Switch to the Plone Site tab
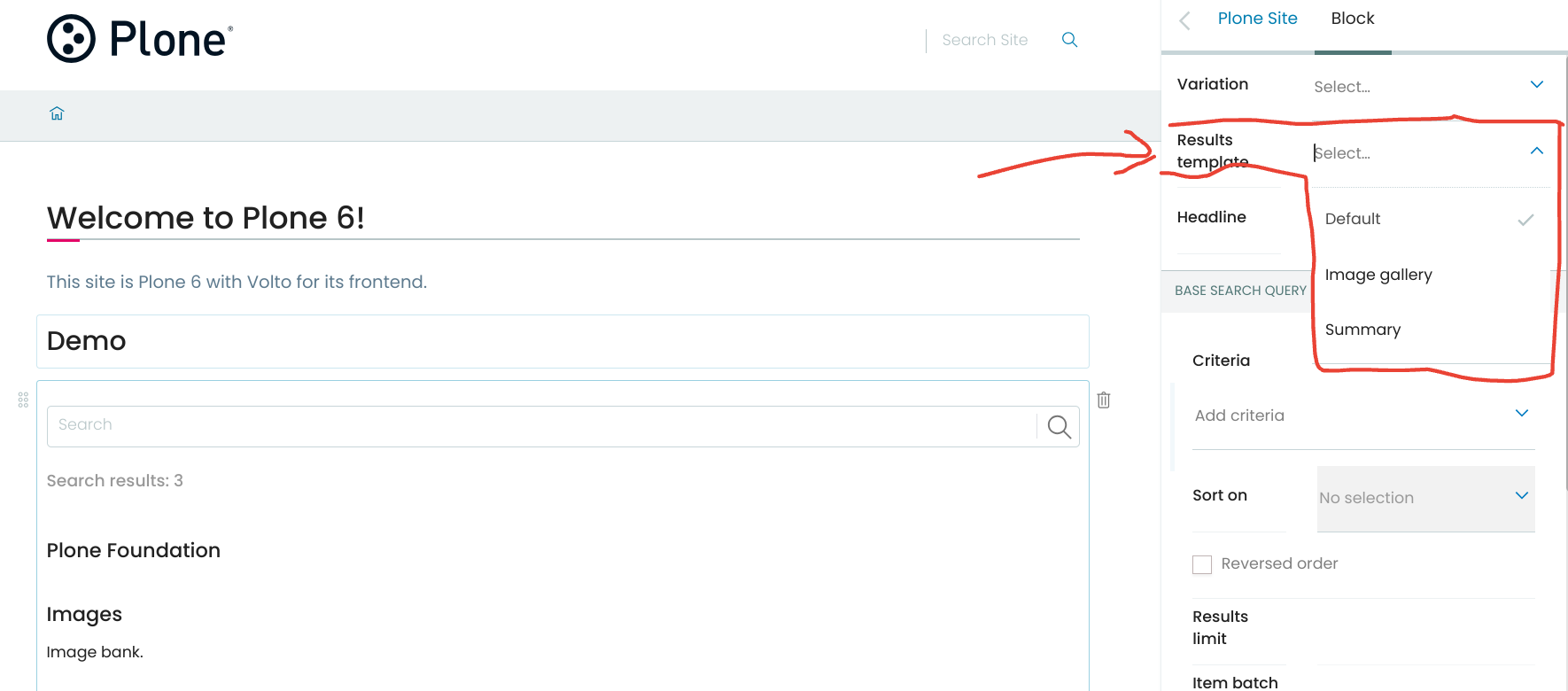 coord(1257,19)
